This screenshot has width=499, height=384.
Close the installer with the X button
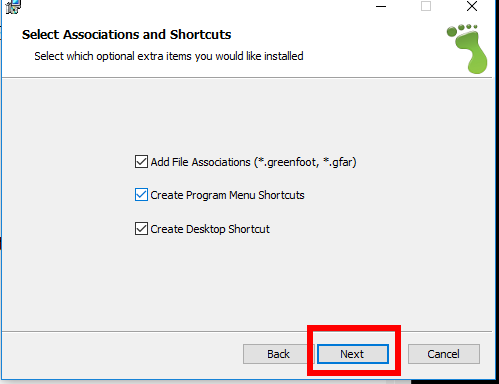click(472, 6)
